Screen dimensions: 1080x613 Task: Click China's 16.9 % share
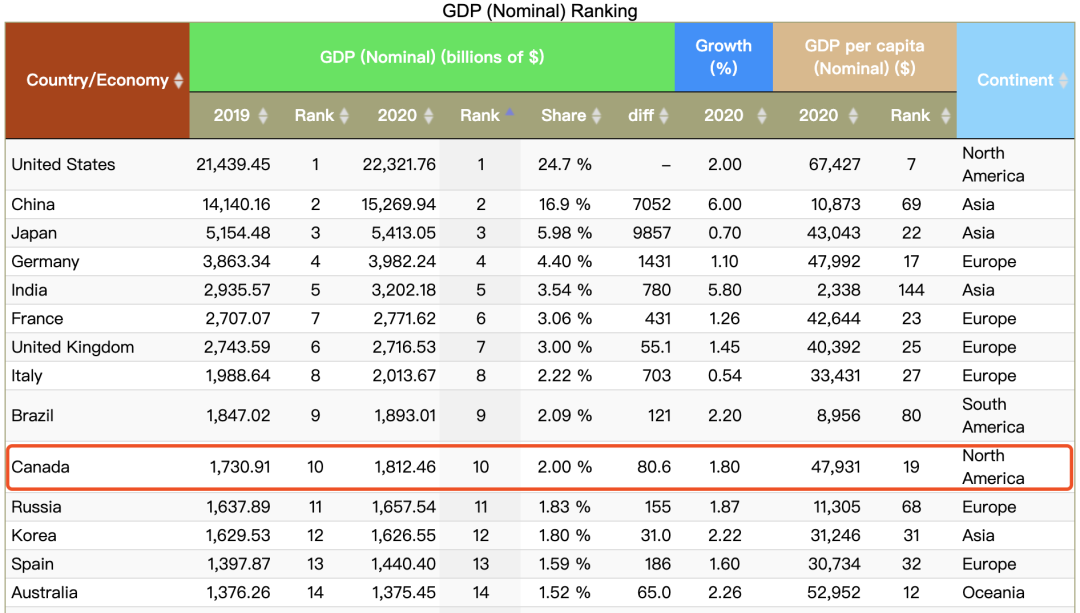pyautogui.click(x=565, y=205)
